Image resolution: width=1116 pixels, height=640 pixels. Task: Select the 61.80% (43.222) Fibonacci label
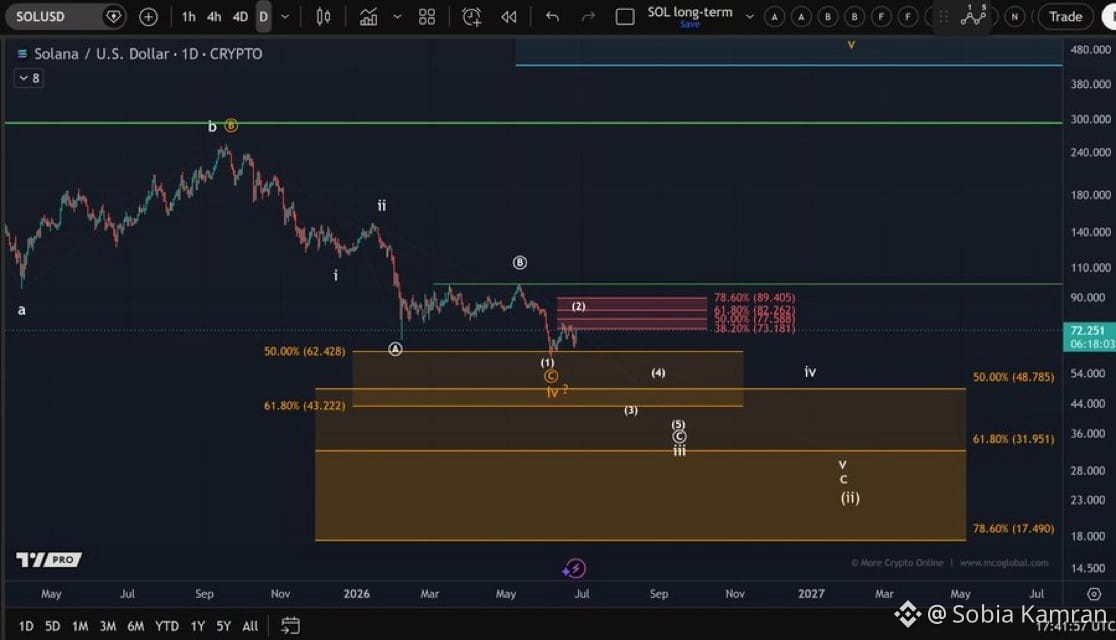[x=304, y=405]
